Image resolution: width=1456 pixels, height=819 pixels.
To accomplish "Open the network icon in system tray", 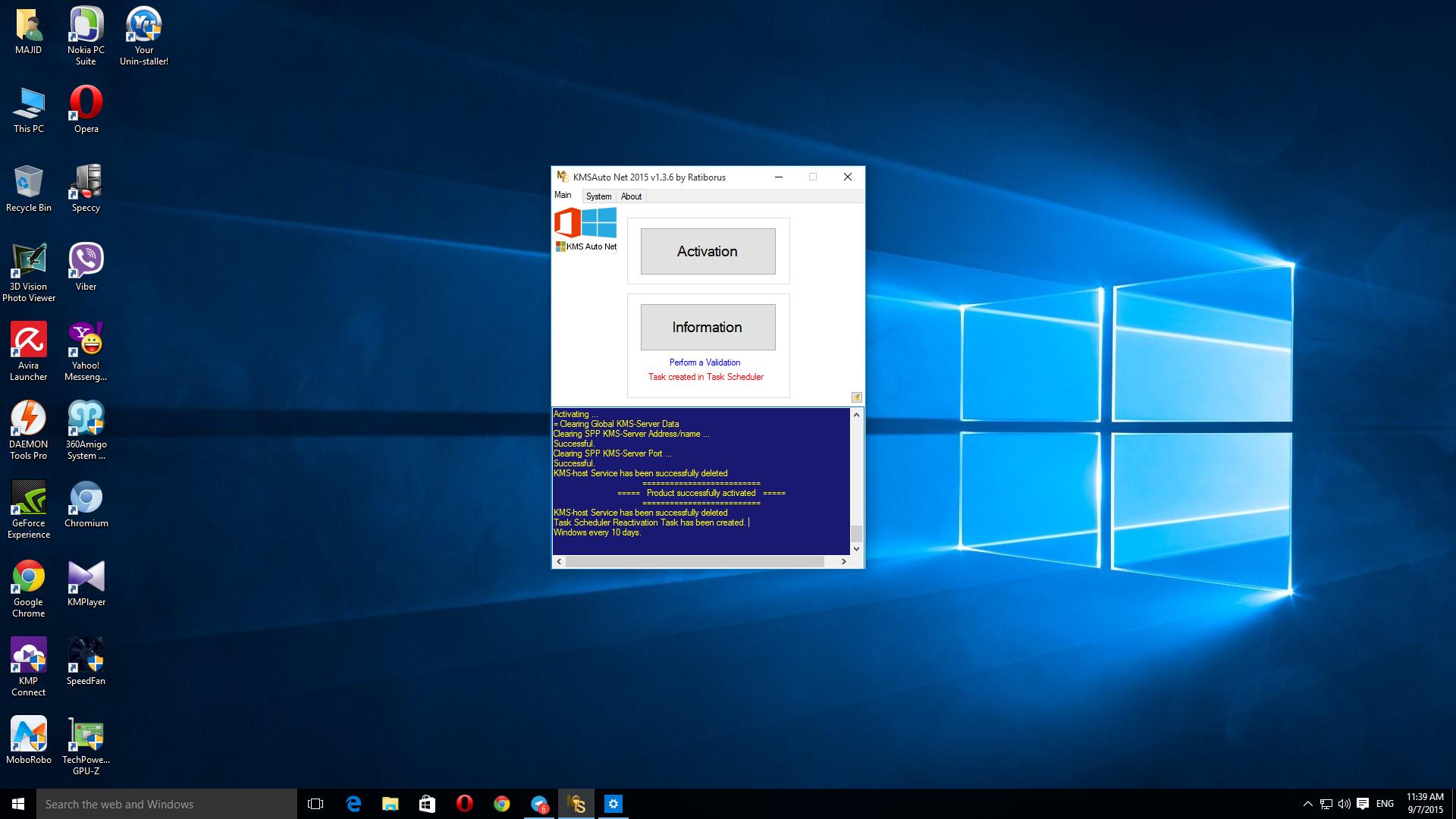I will pos(1326,804).
